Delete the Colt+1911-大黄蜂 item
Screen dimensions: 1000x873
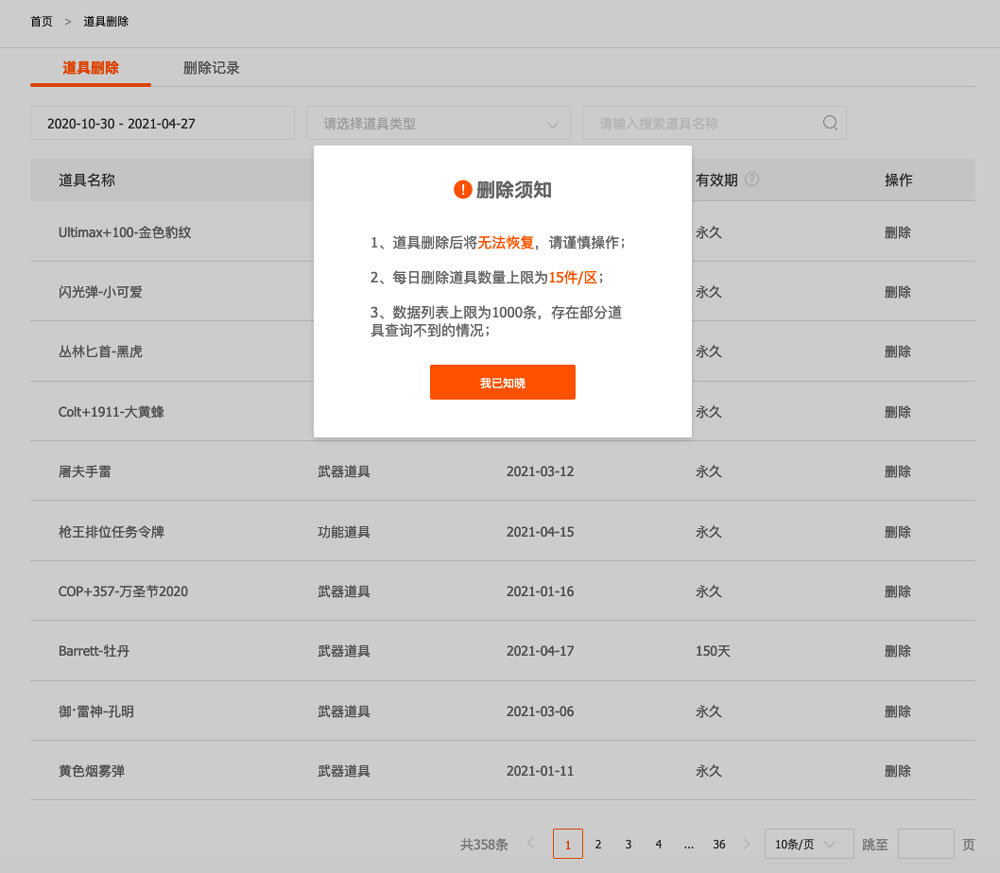pos(897,412)
